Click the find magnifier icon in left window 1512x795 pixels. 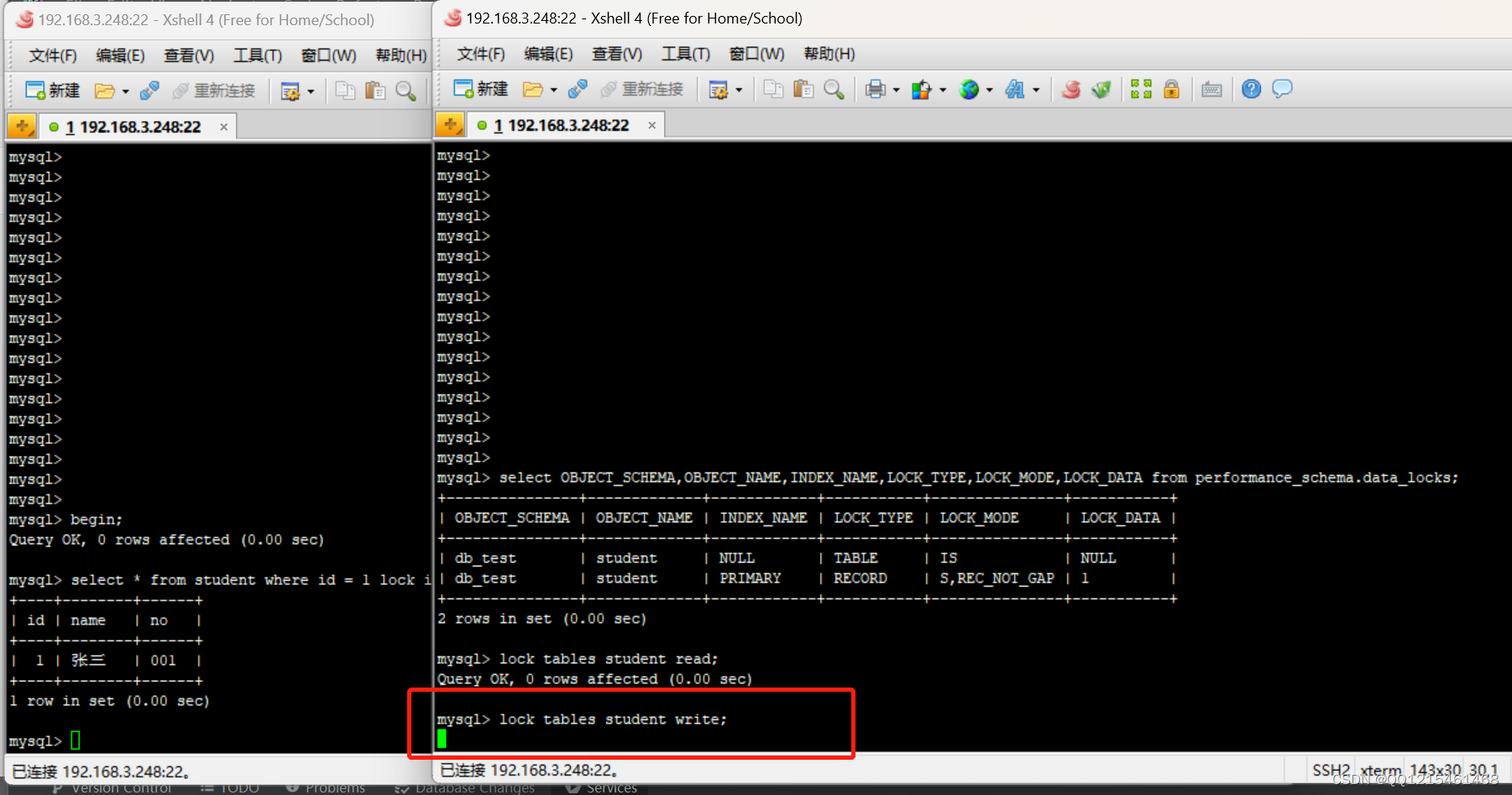tap(405, 91)
